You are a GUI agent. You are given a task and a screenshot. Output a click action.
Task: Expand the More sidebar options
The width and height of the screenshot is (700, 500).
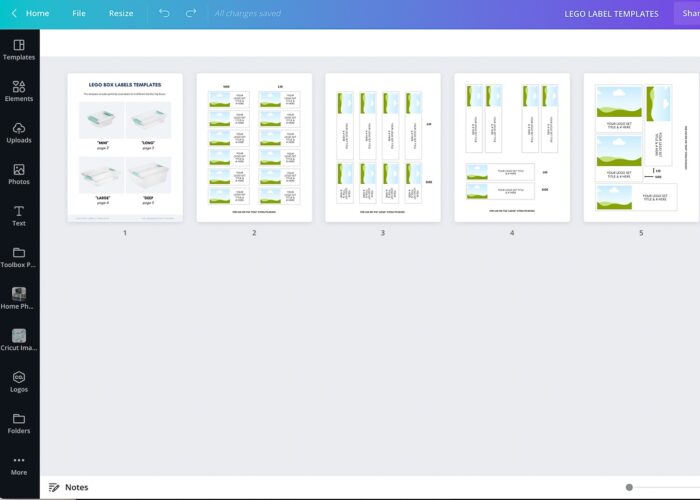[x=19, y=464]
